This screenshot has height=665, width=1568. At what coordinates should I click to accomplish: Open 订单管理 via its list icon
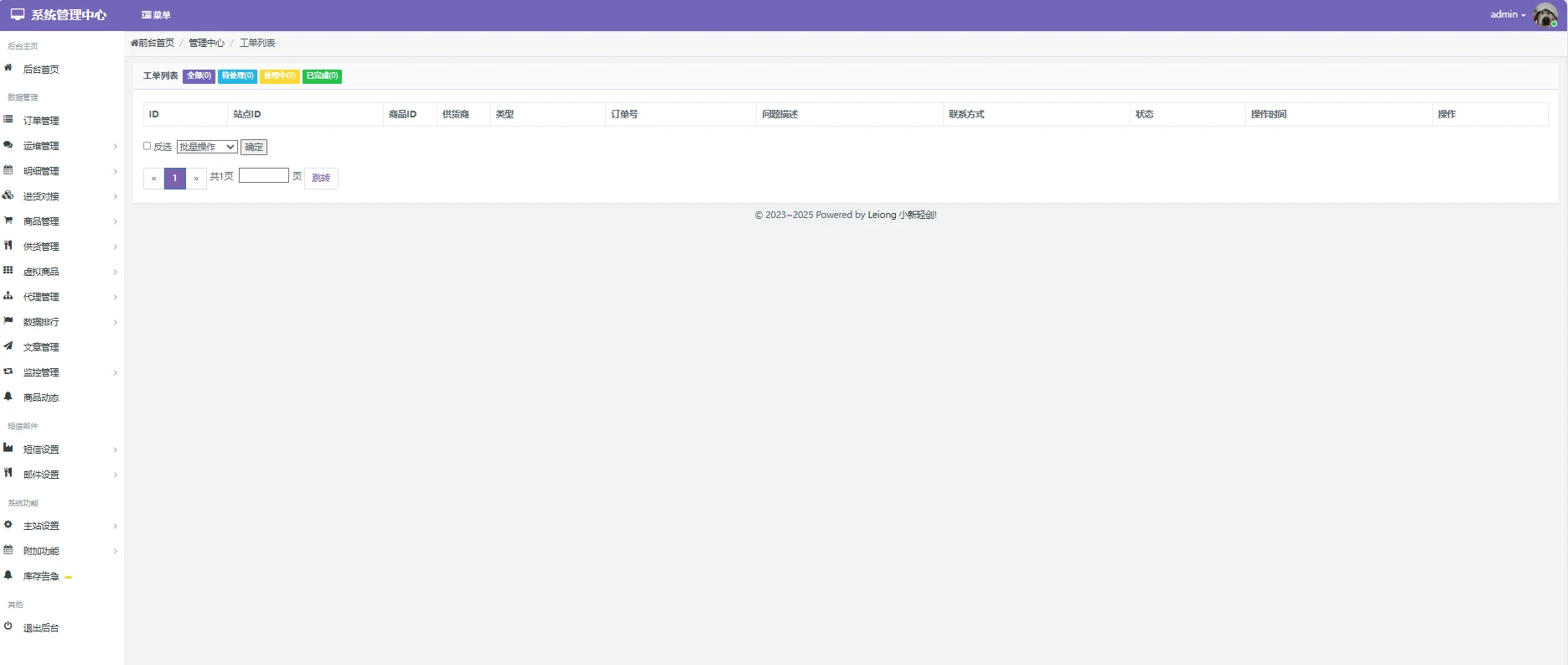coord(8,120)
